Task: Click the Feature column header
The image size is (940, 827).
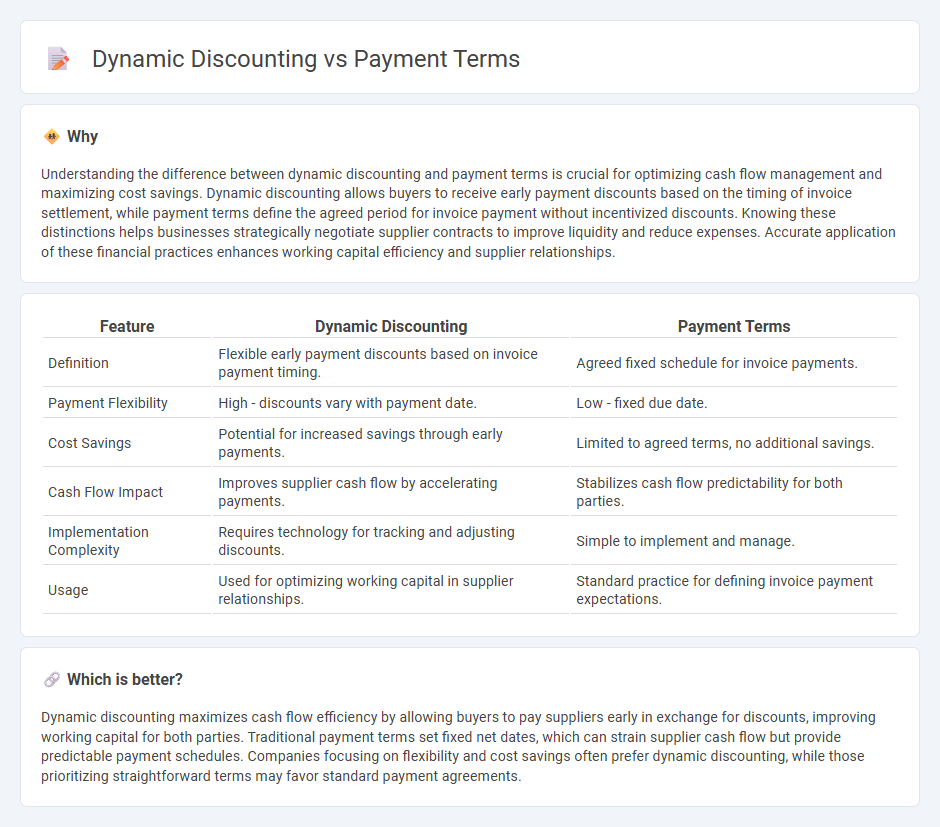Action: pos(127,326)
